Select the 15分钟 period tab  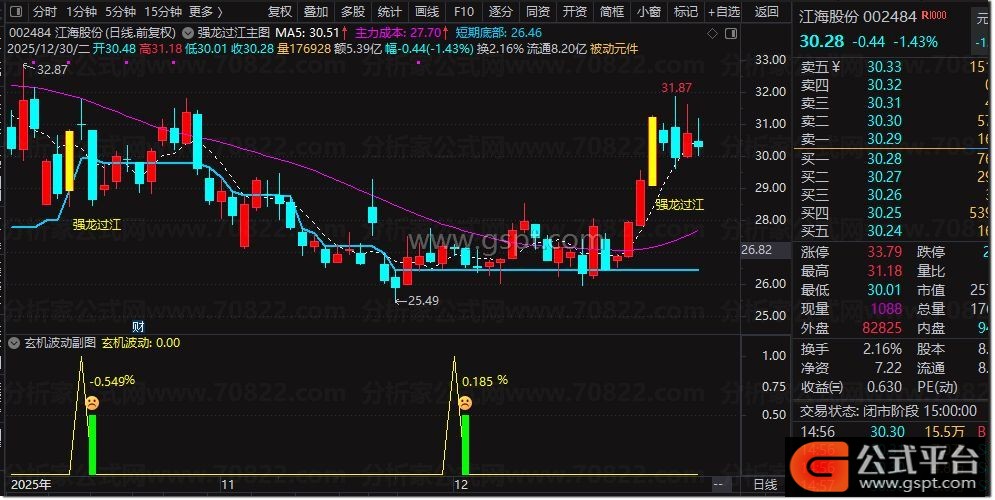click(x=162, y=12)
